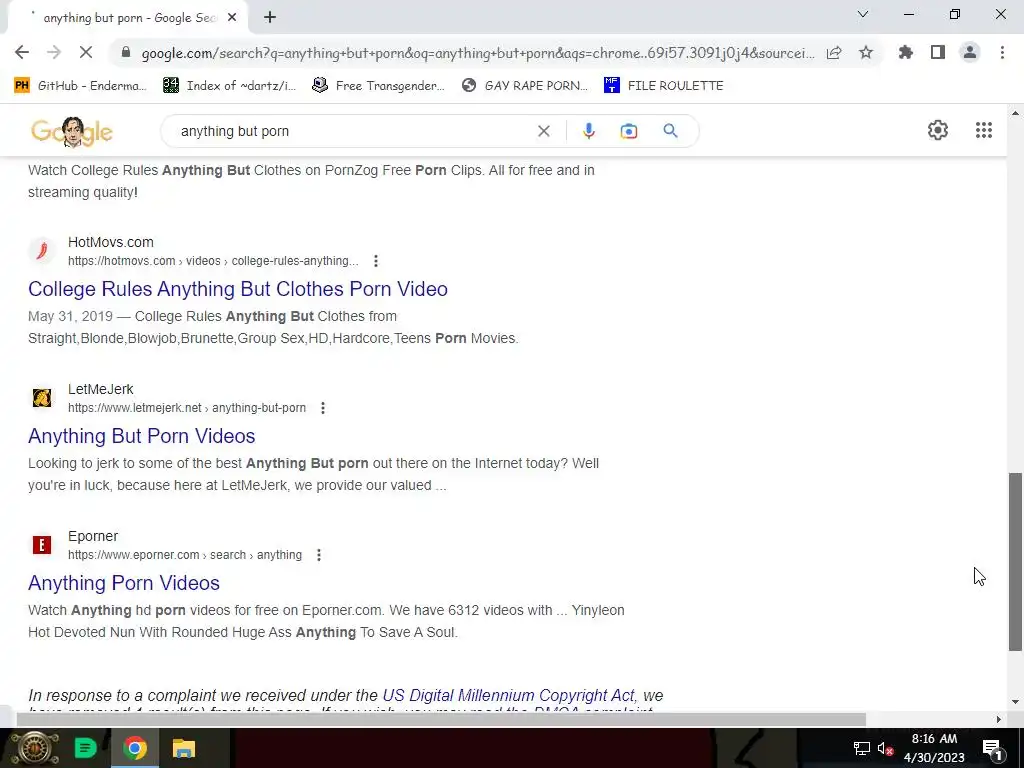Click the address bar URL
1024x768 pixels.
[x=478, y=53]
